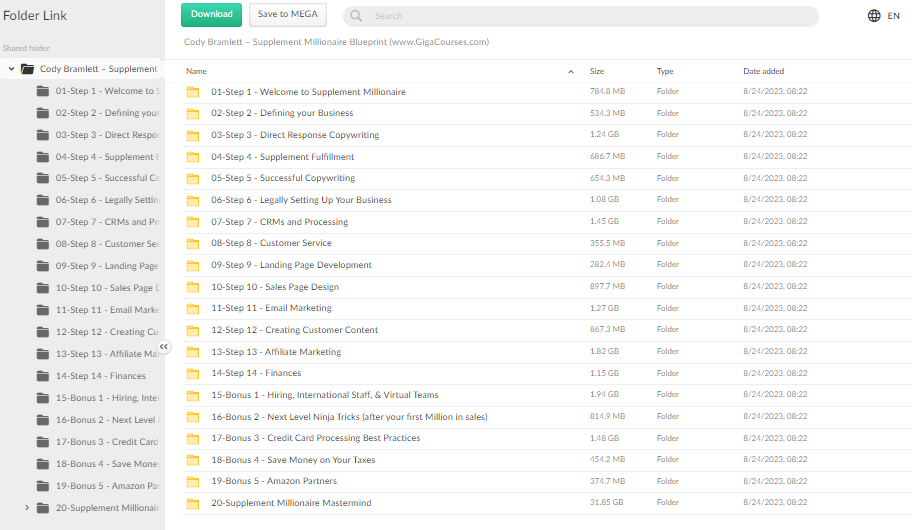912x530 pixels.
Task: Toggle sort order arrow in Name column
Action: [x=571, y=72]
